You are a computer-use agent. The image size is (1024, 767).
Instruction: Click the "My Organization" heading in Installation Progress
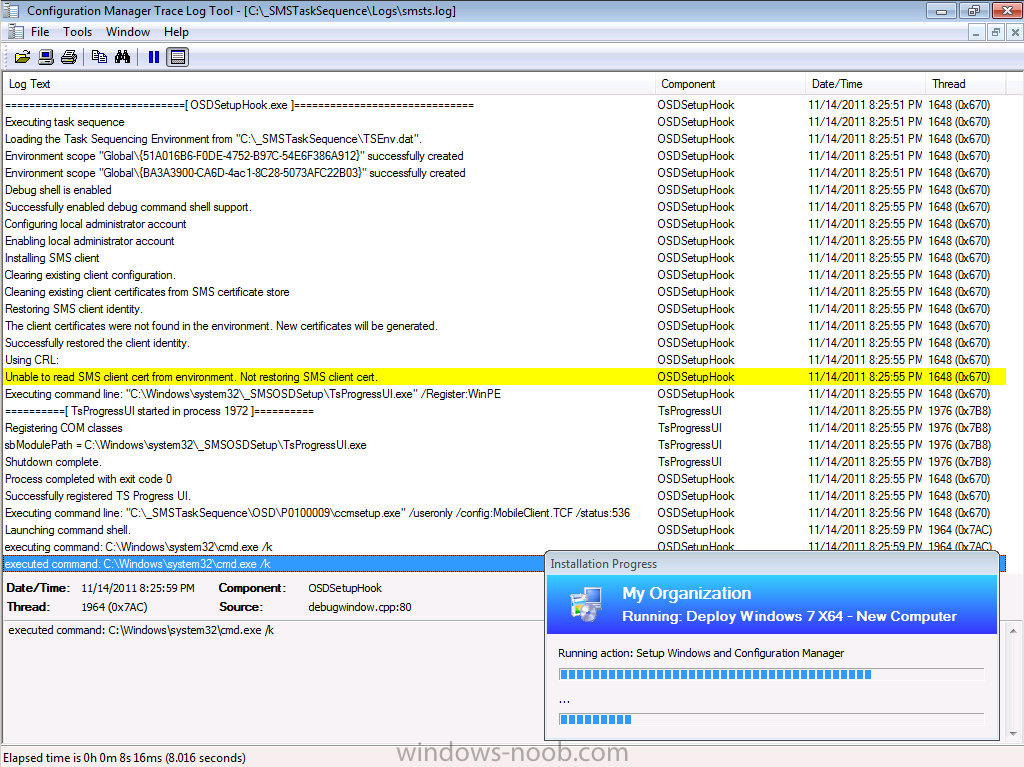click(x=686, y=593)
